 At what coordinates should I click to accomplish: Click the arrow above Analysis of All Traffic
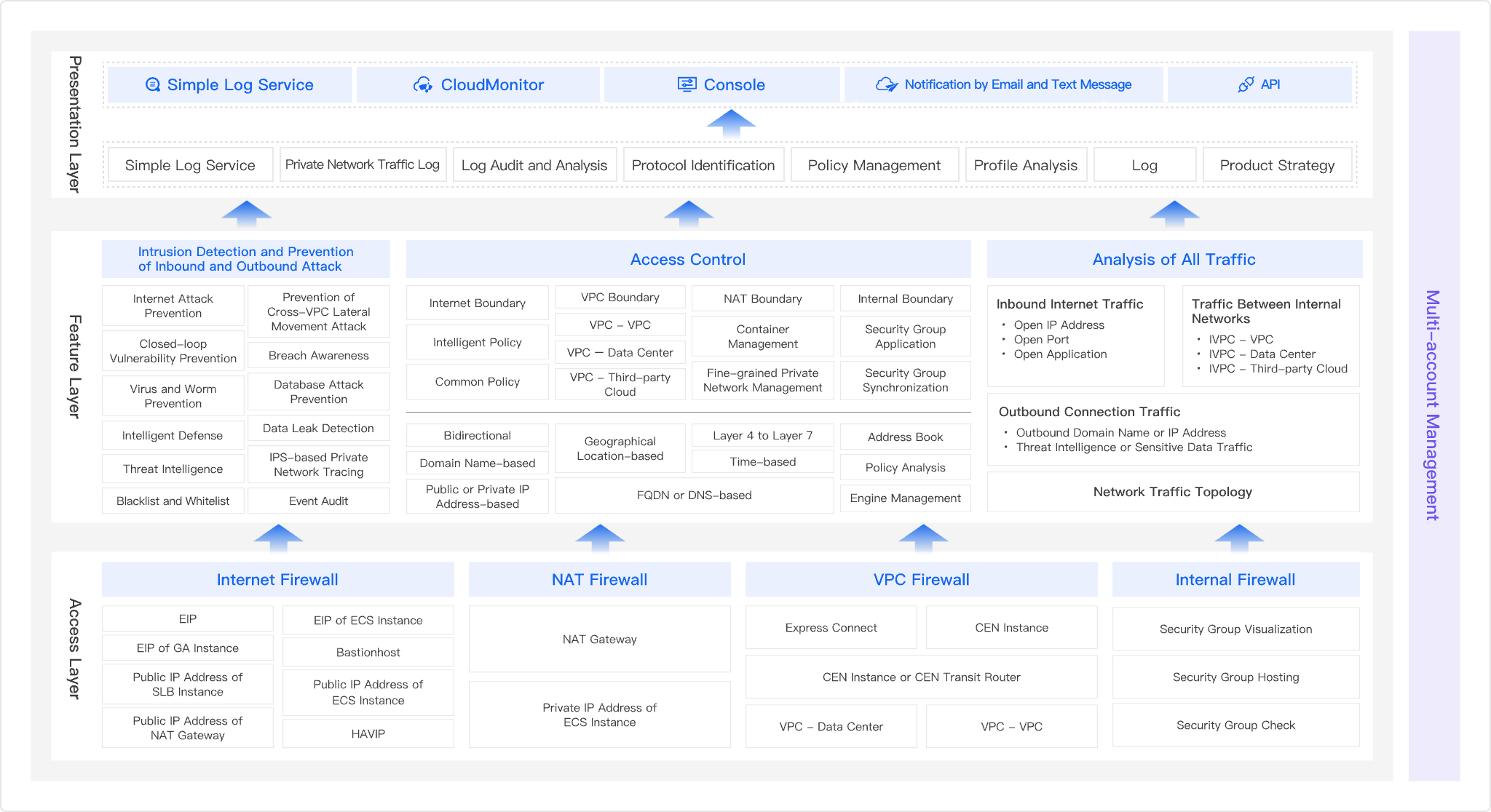[x=1174, y=214]
